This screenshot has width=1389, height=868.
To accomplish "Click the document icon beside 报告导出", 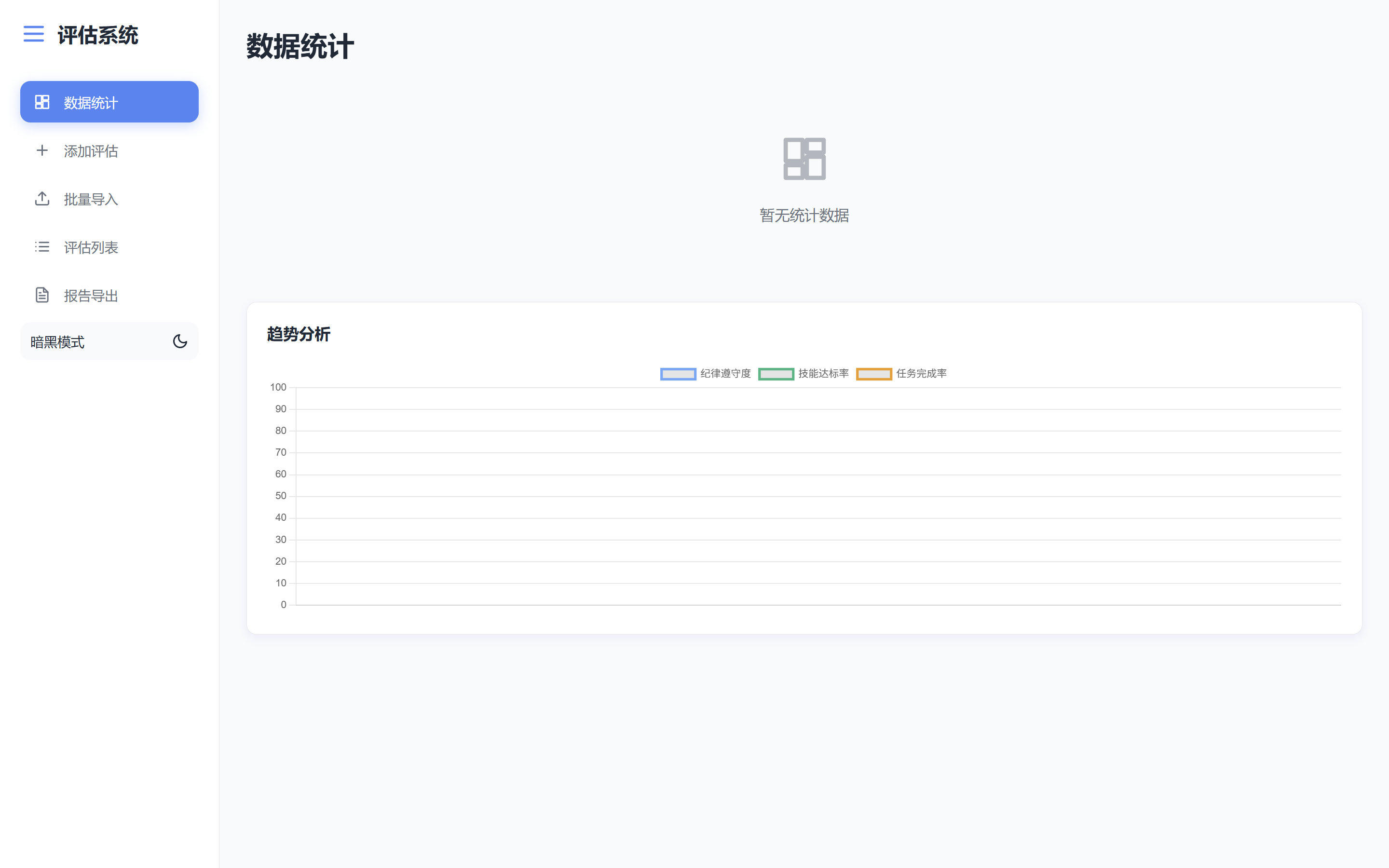I will click(x=42, y=295).
